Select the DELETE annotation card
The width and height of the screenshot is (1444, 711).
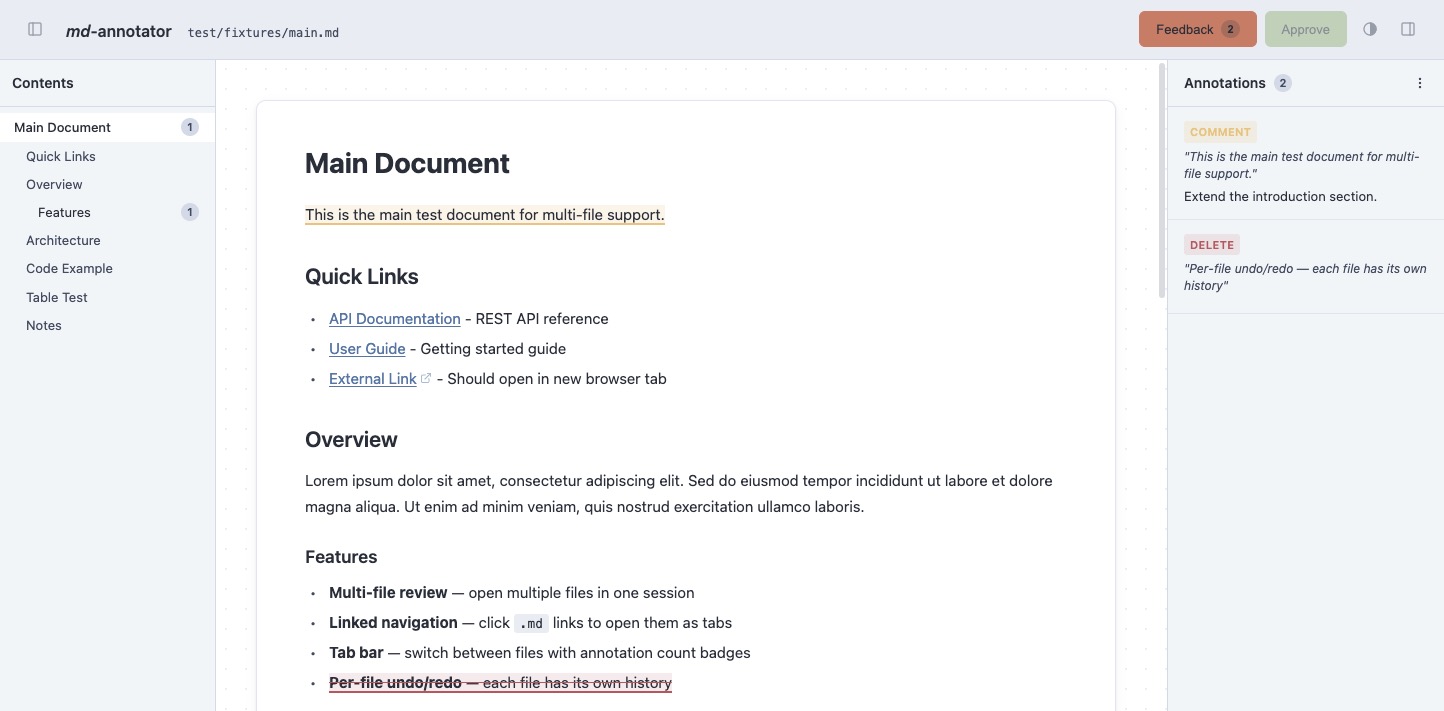(1305, 266)
